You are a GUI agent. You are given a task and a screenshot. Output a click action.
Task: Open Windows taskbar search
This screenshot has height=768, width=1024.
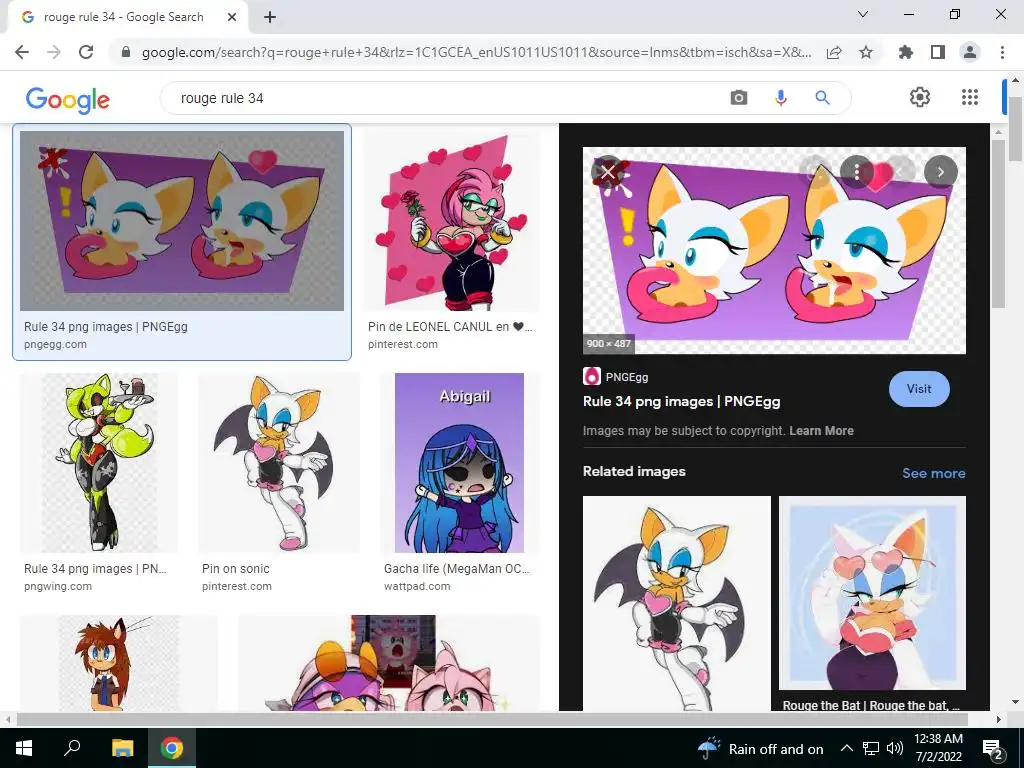tap(72, 748)
